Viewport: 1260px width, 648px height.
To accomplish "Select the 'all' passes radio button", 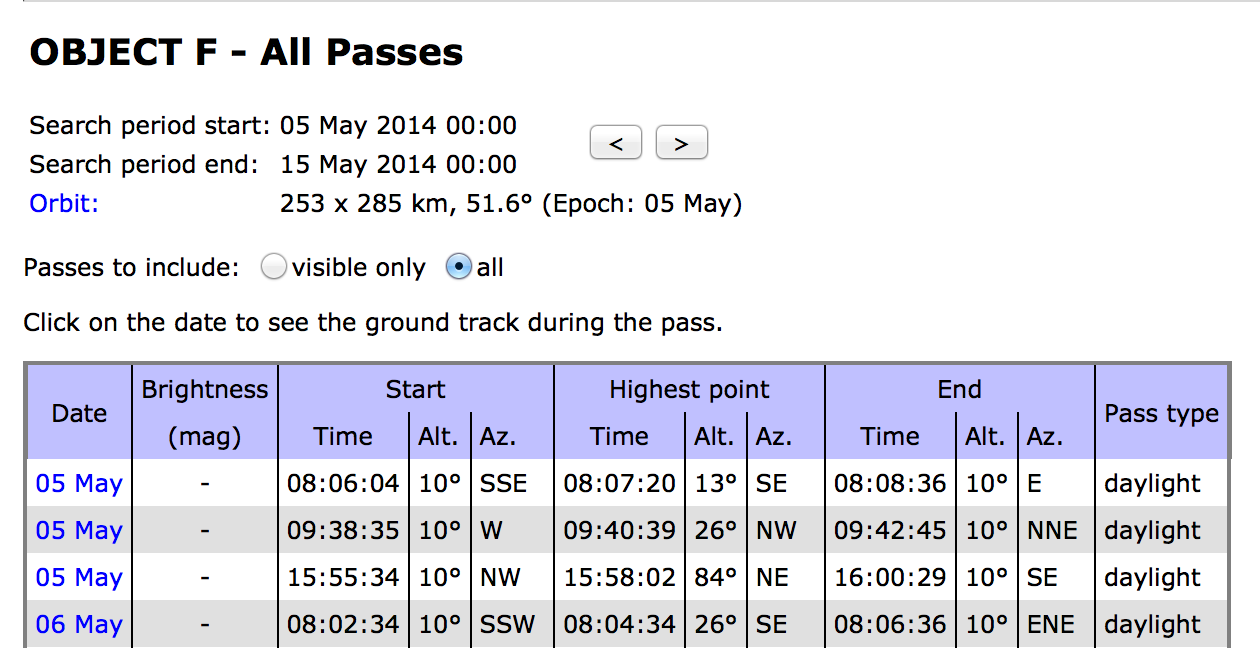I will pyautogui.click(x=458, y=268).
